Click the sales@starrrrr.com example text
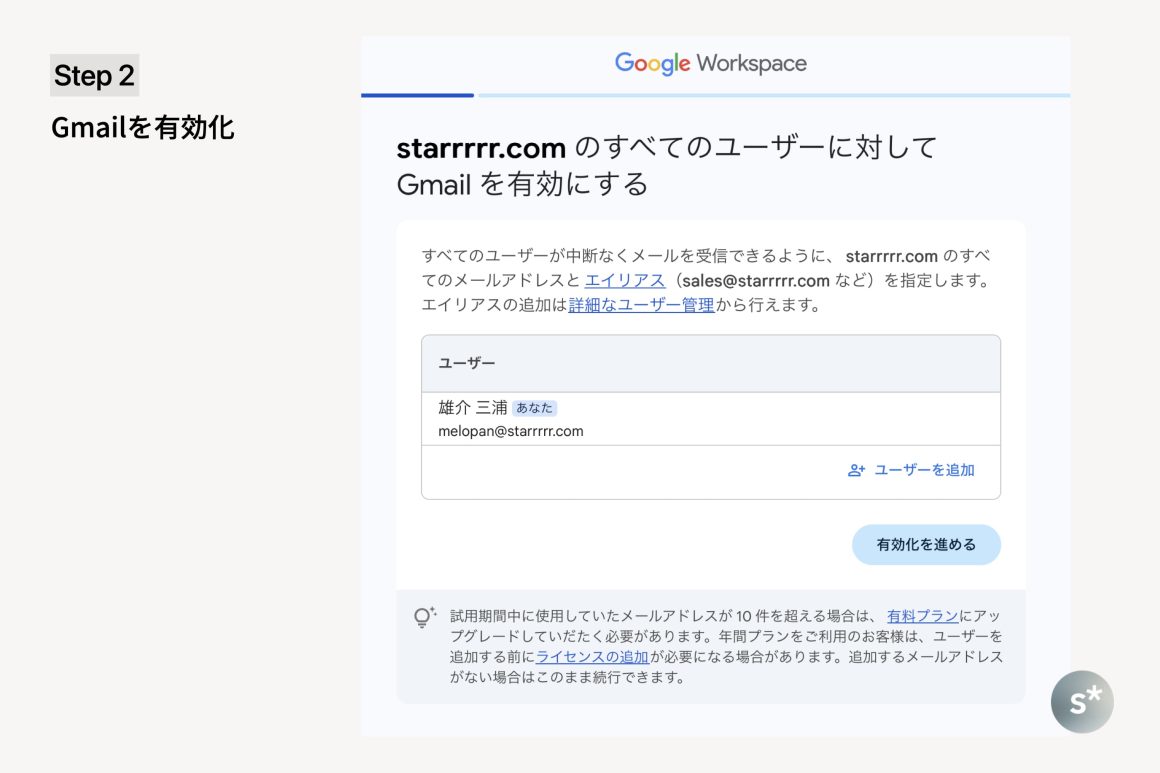This screenshot has width=1160, height=773. (x=756, y=281)
